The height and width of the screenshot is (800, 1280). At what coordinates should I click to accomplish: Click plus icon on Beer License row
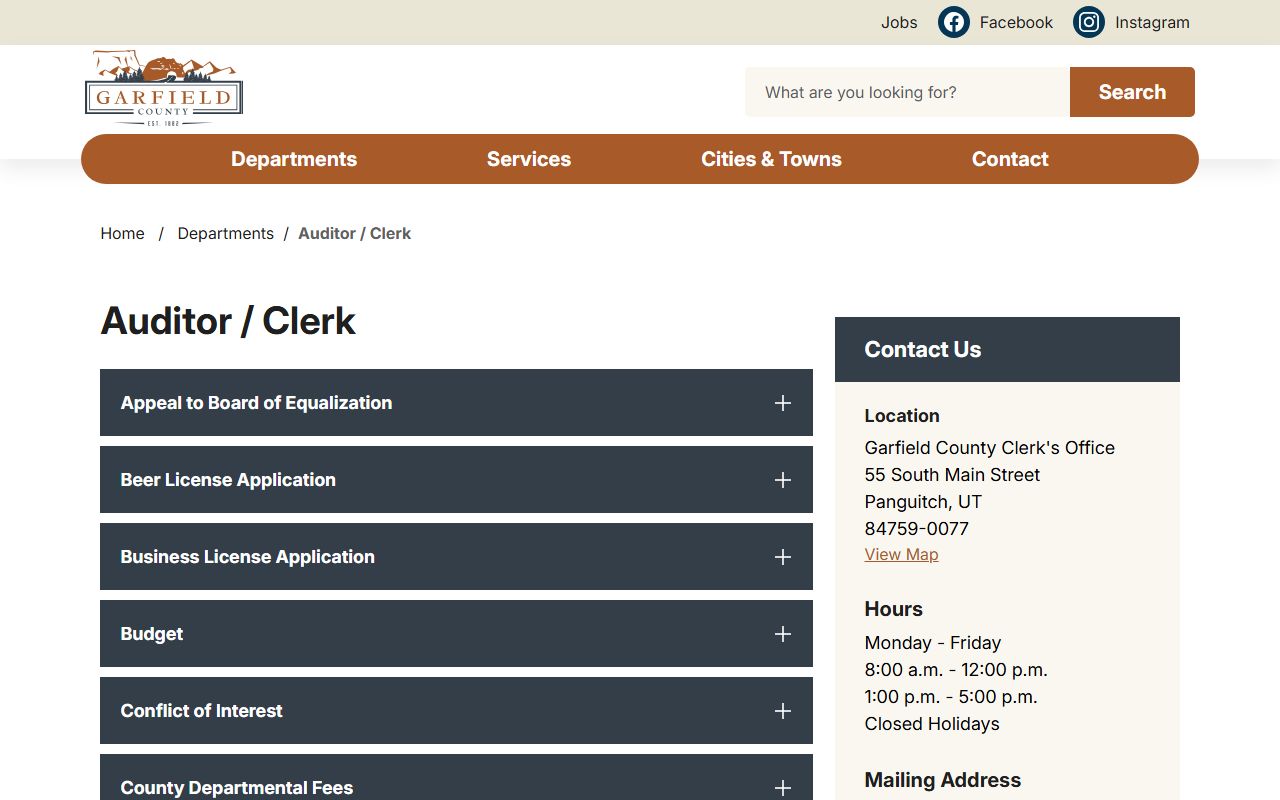[783, 480]
